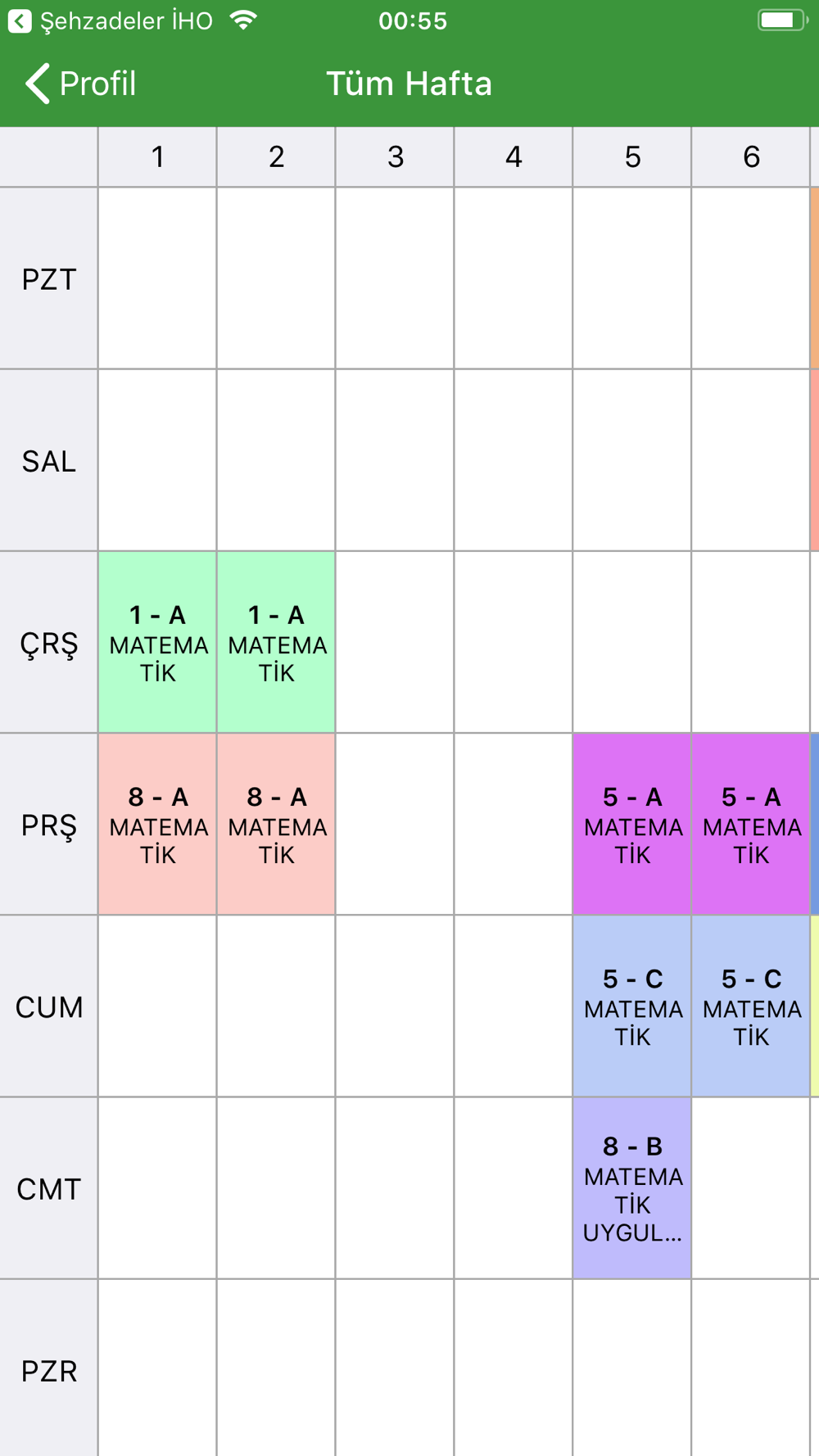The height and width of the screenshot is (1456, 819).
Task: Open Saturday 8 - B Matematik Uygul lesson
Action: 632,1188
